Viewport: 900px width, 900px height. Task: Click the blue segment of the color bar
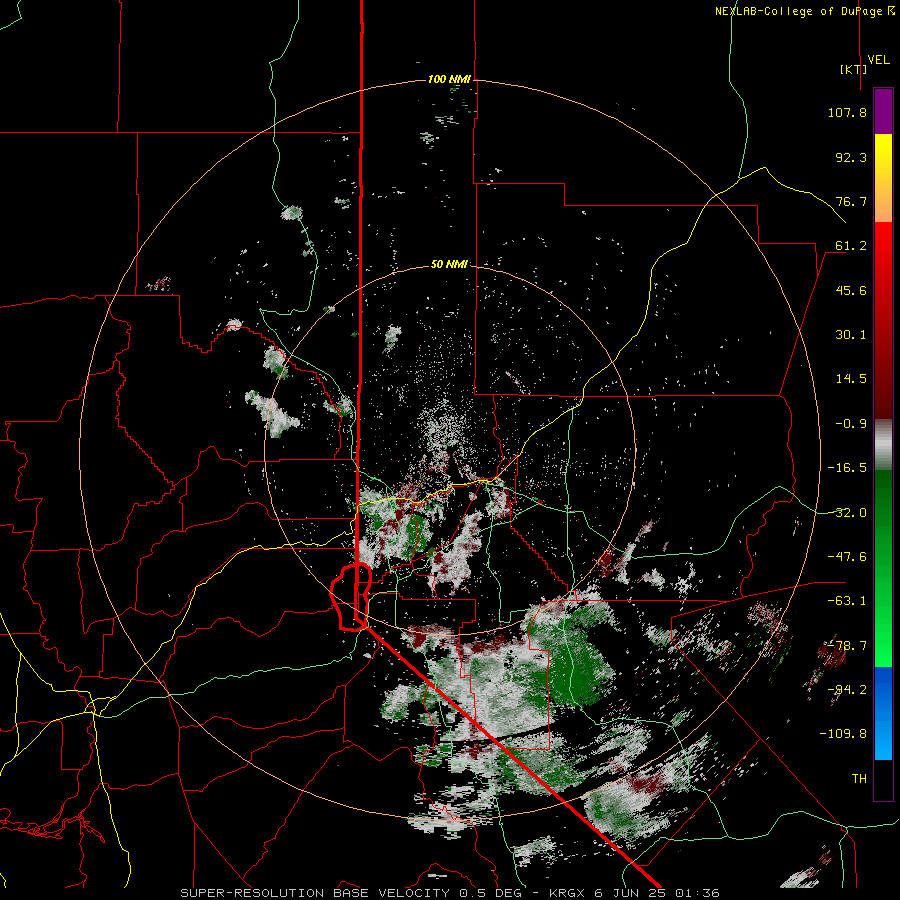point(883,713)
